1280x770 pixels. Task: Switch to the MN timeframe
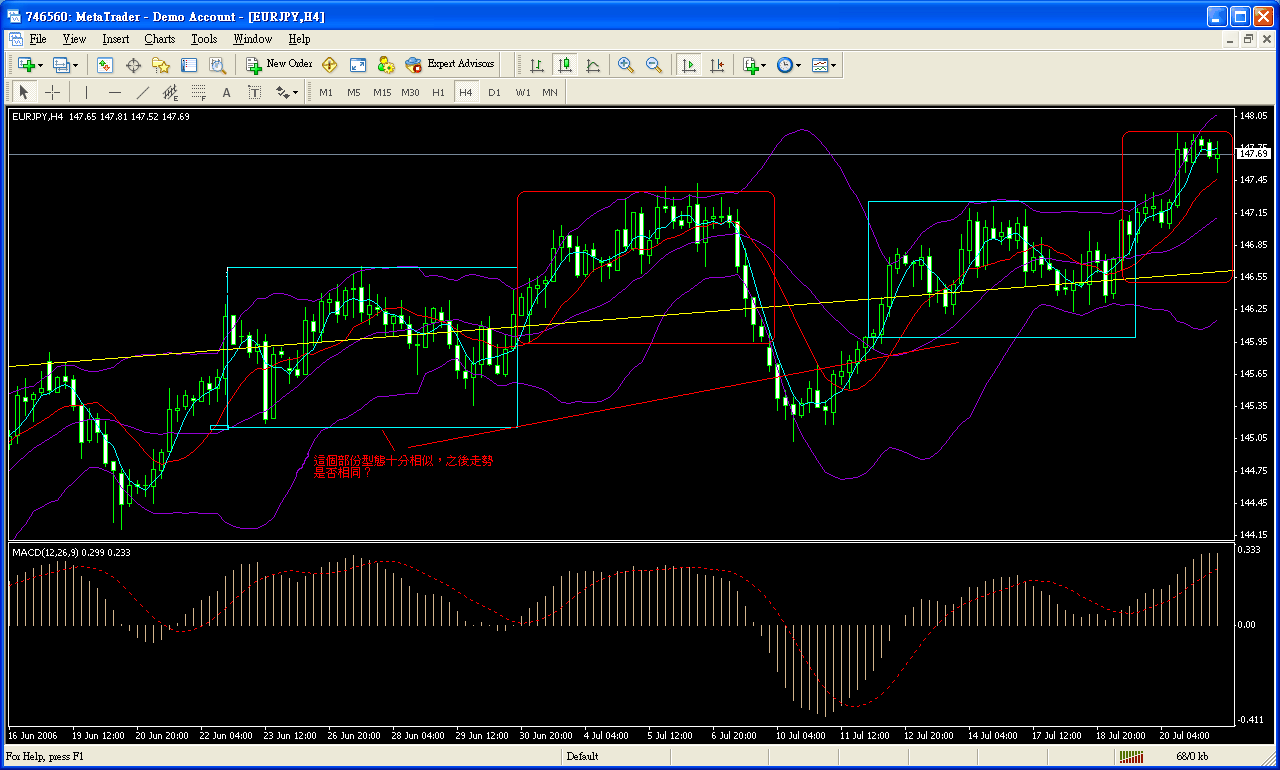point(550,92)
